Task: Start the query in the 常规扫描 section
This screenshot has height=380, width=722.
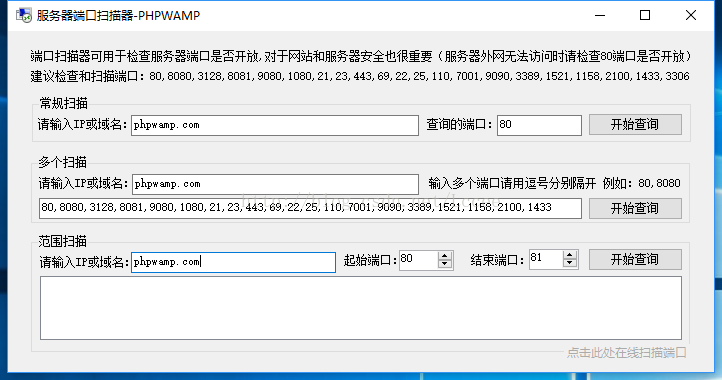Action: tap(635, 124)
